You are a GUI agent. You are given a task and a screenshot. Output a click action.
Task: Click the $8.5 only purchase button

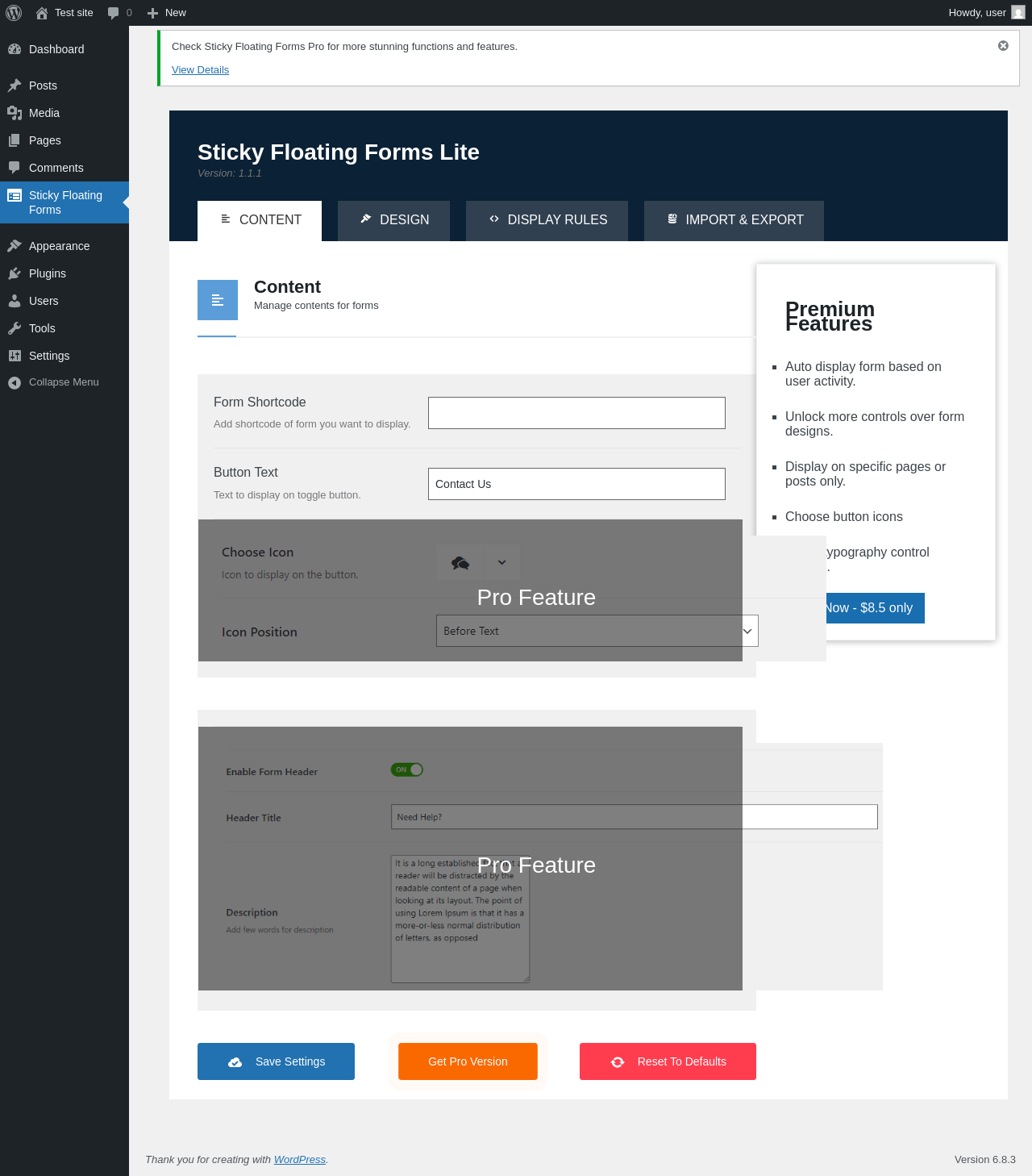click(x=874, y=608)
